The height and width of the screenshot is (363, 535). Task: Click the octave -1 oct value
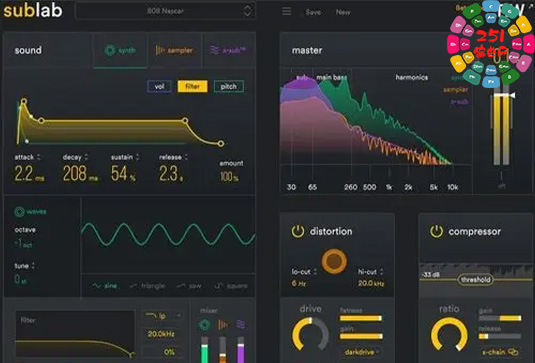click(23, 244)
